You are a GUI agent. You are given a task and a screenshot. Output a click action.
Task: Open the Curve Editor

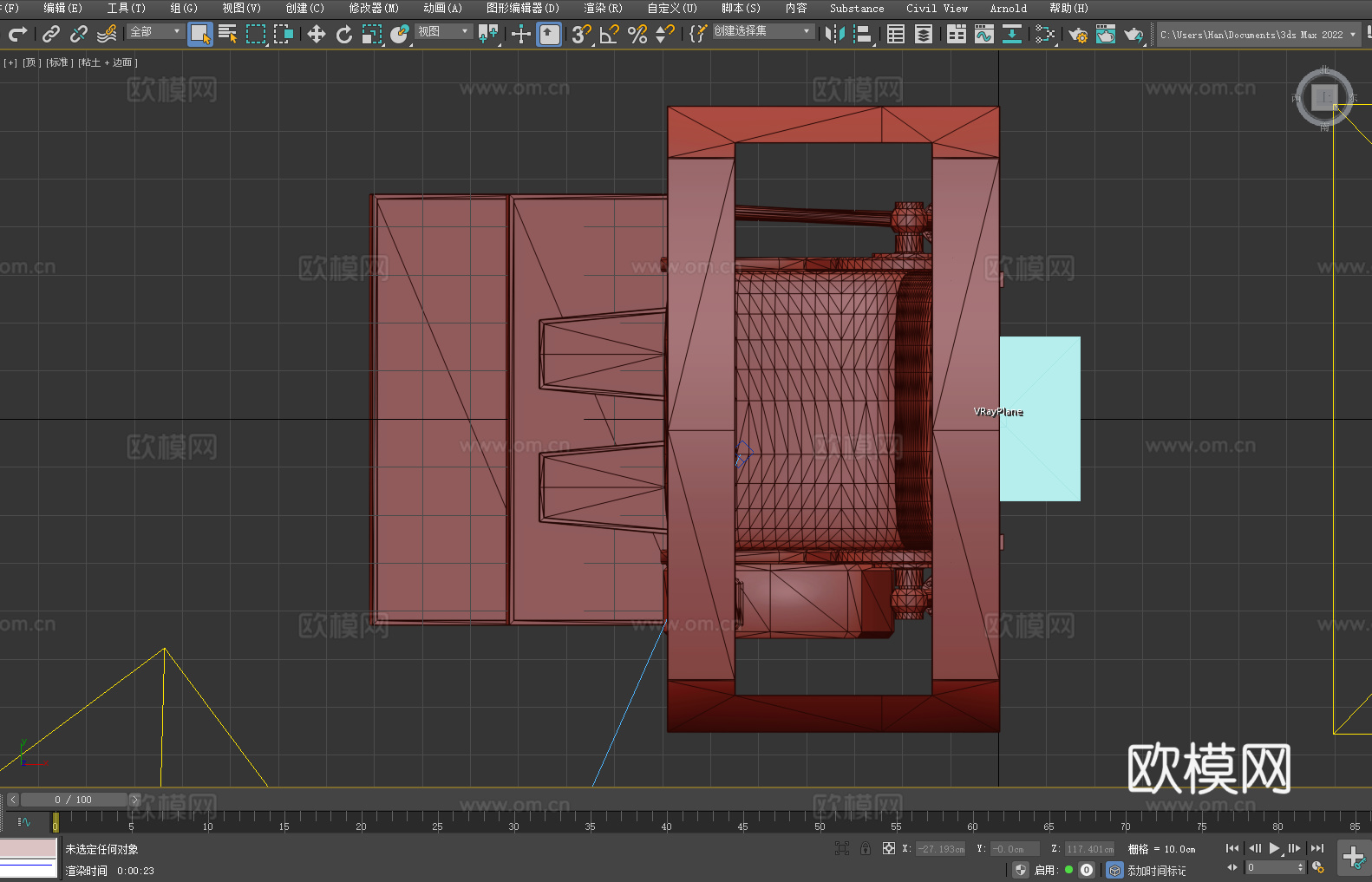coord(984,34)
